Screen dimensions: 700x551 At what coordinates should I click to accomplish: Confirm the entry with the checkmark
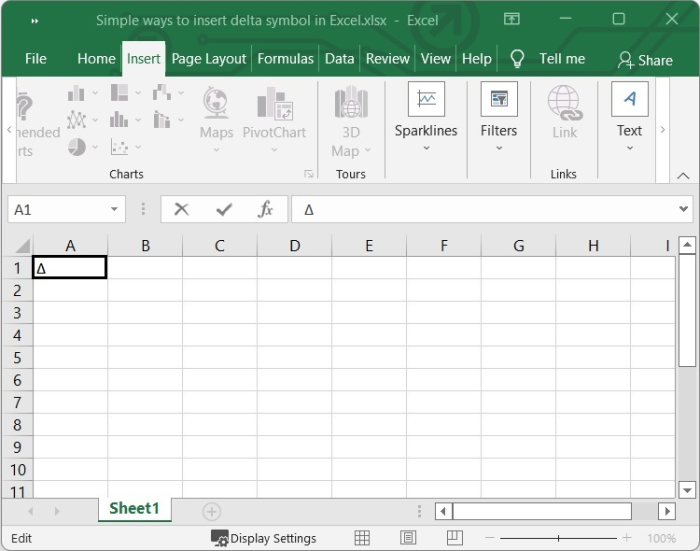tap(224, 209)
